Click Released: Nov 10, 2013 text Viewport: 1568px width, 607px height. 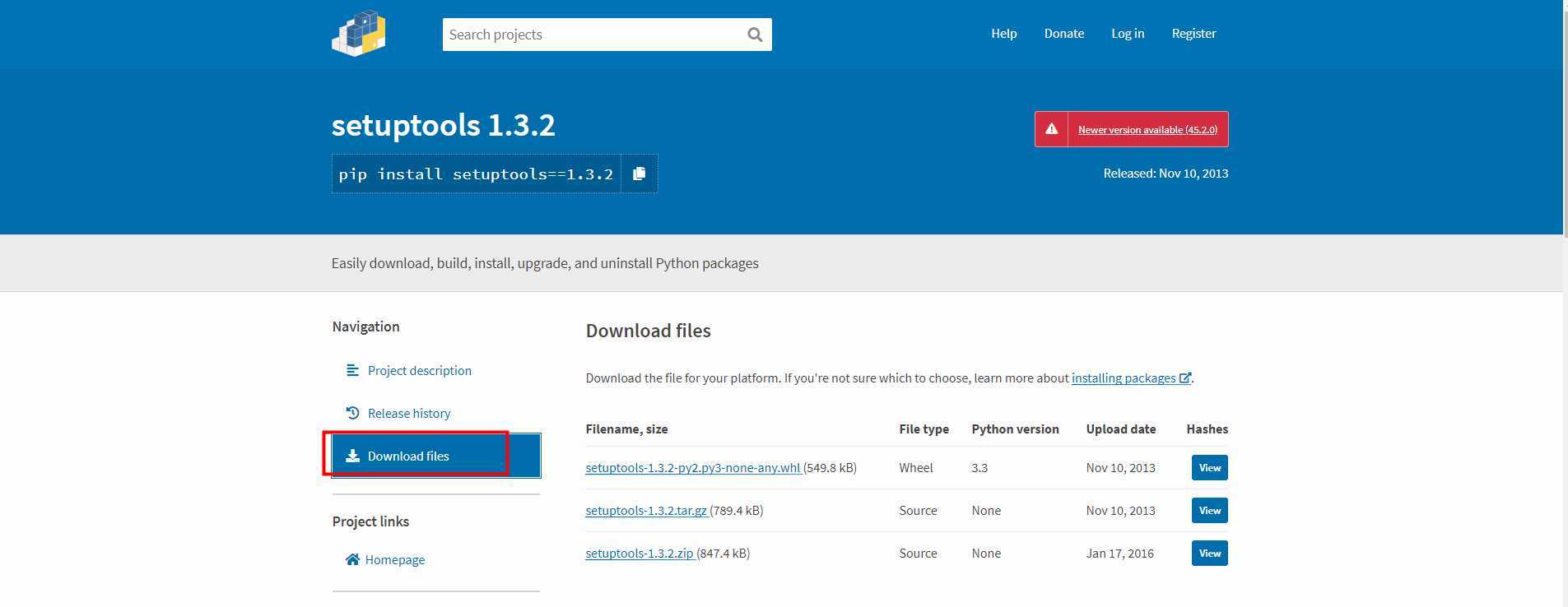click(x=1166, y=173)
